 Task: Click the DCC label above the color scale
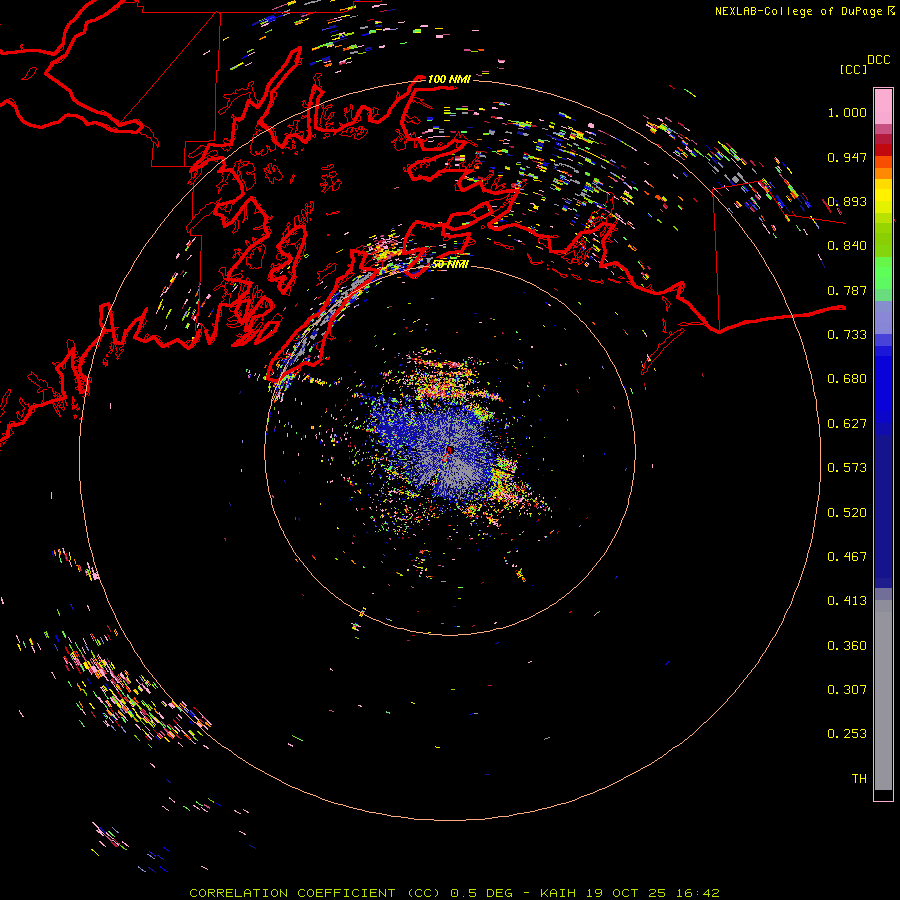(878, 60)
